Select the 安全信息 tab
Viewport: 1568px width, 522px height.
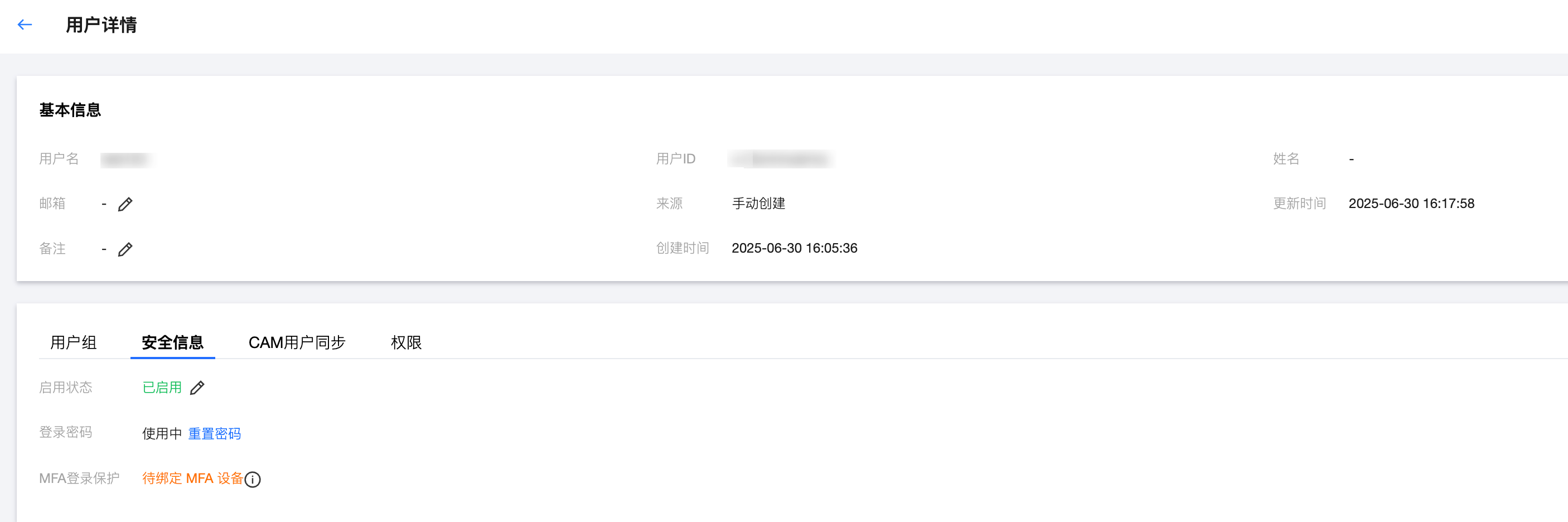click(x=172, y=342)
